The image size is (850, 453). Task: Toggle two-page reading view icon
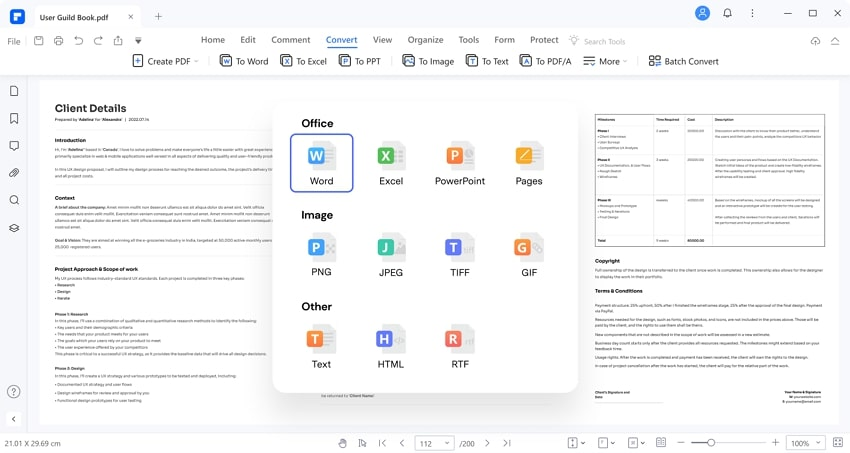[x=661, y=443]
